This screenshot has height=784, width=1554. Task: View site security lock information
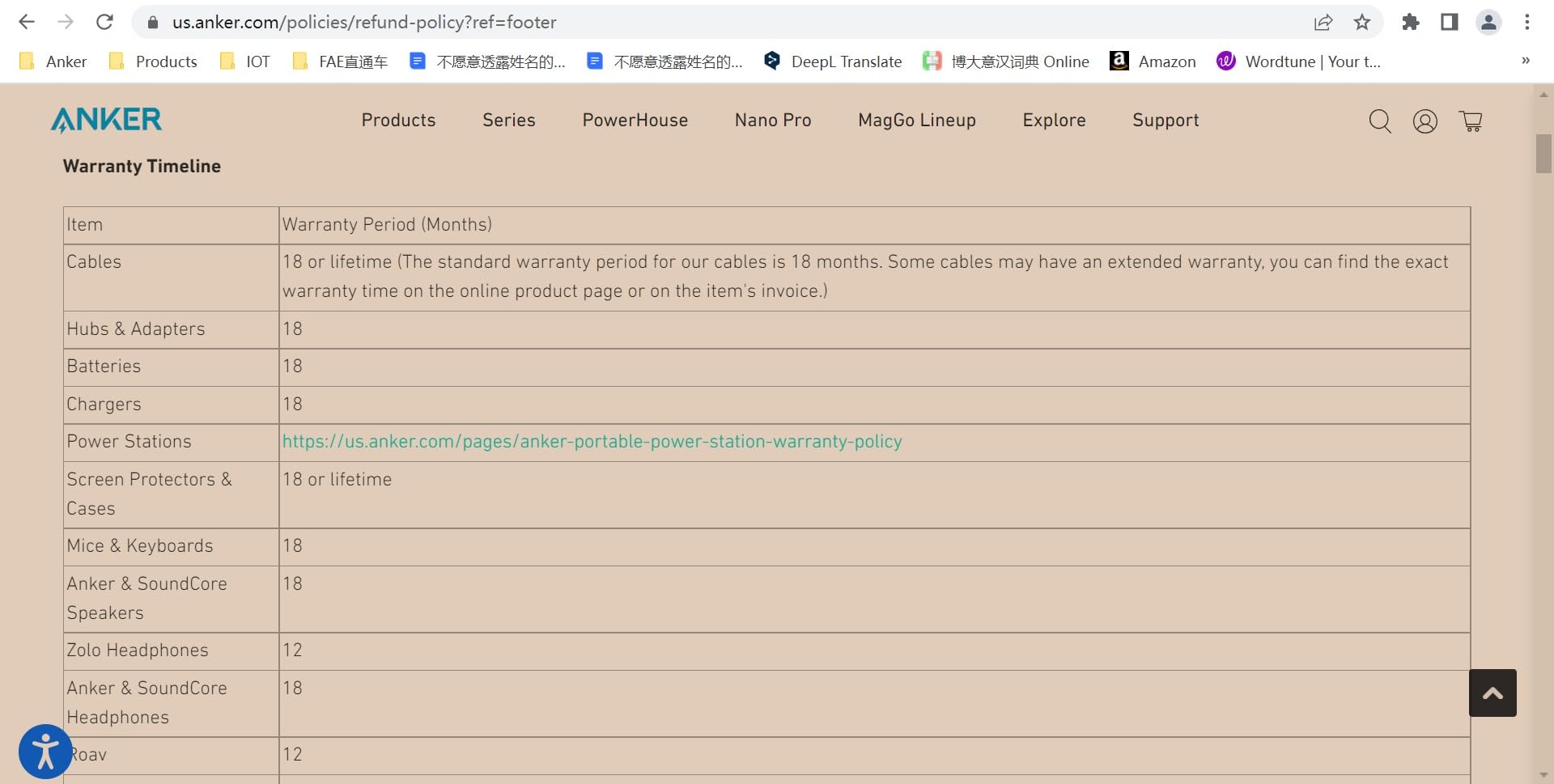(x=152, y=23)
